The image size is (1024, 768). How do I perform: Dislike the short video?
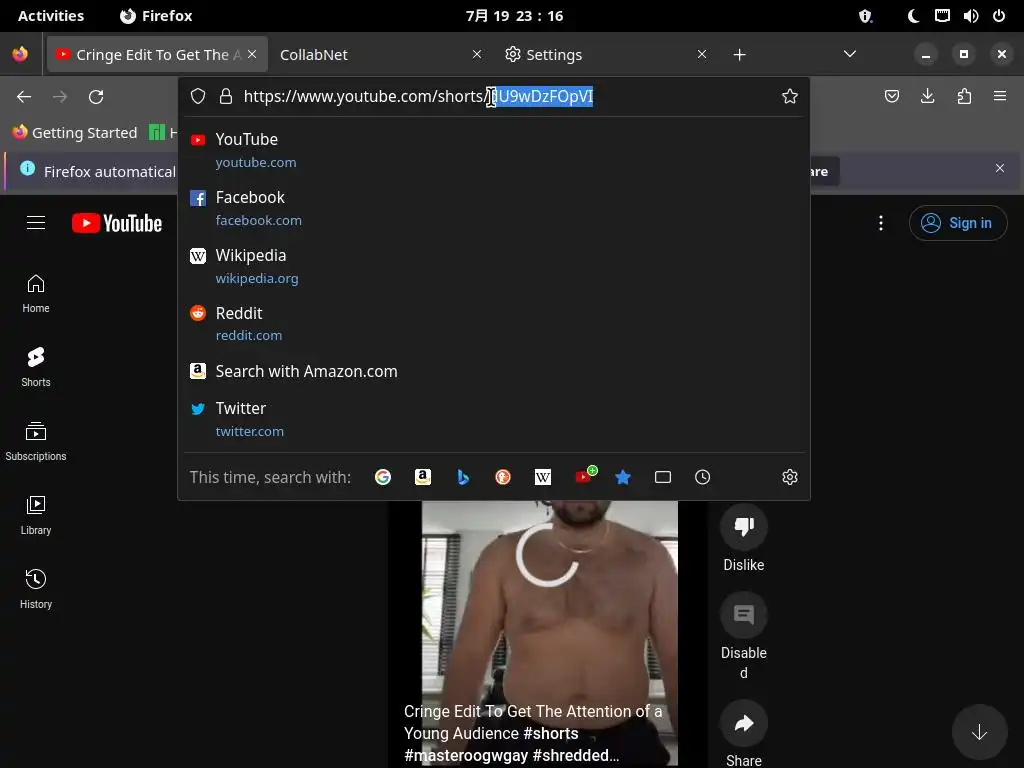pyautogui.click(x=744, y=526)
